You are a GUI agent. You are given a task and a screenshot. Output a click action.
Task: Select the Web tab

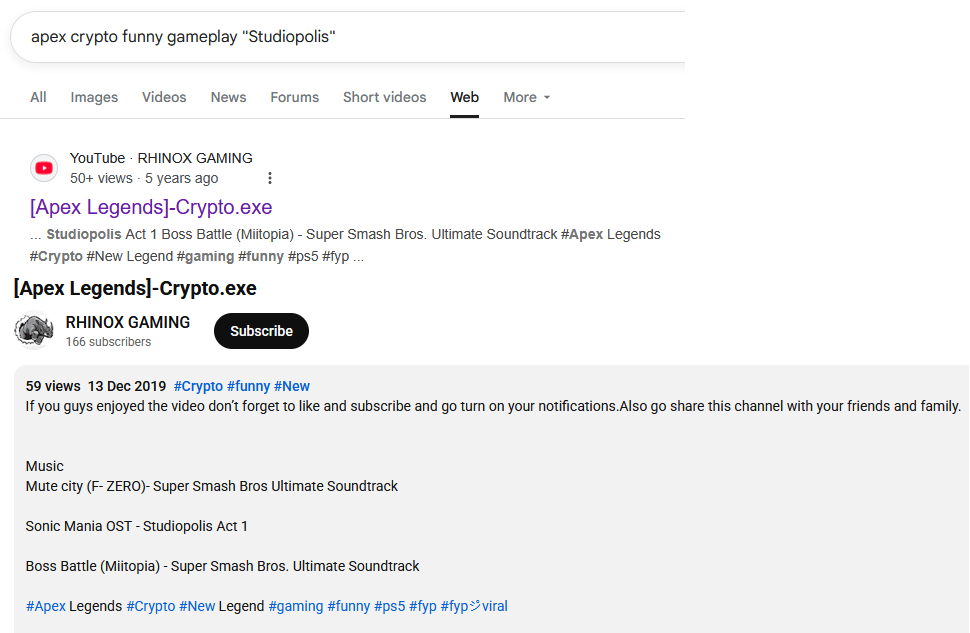tap(464, 97)
